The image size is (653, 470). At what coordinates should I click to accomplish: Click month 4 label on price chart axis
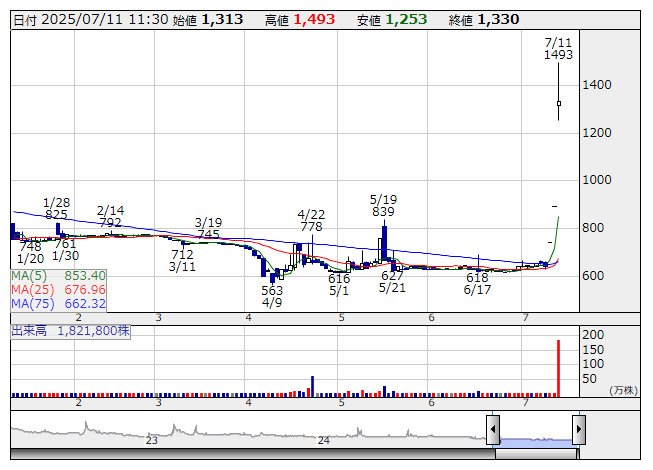click(248, 318)
